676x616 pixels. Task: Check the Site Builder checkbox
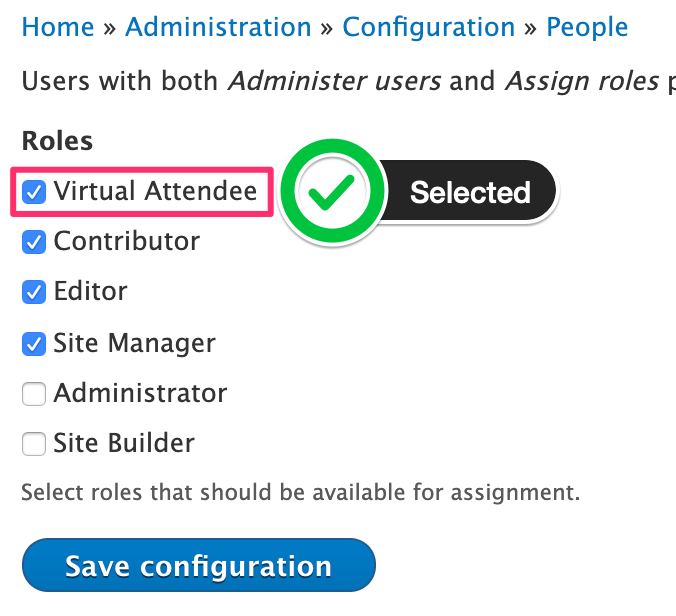tap(35, 444)
